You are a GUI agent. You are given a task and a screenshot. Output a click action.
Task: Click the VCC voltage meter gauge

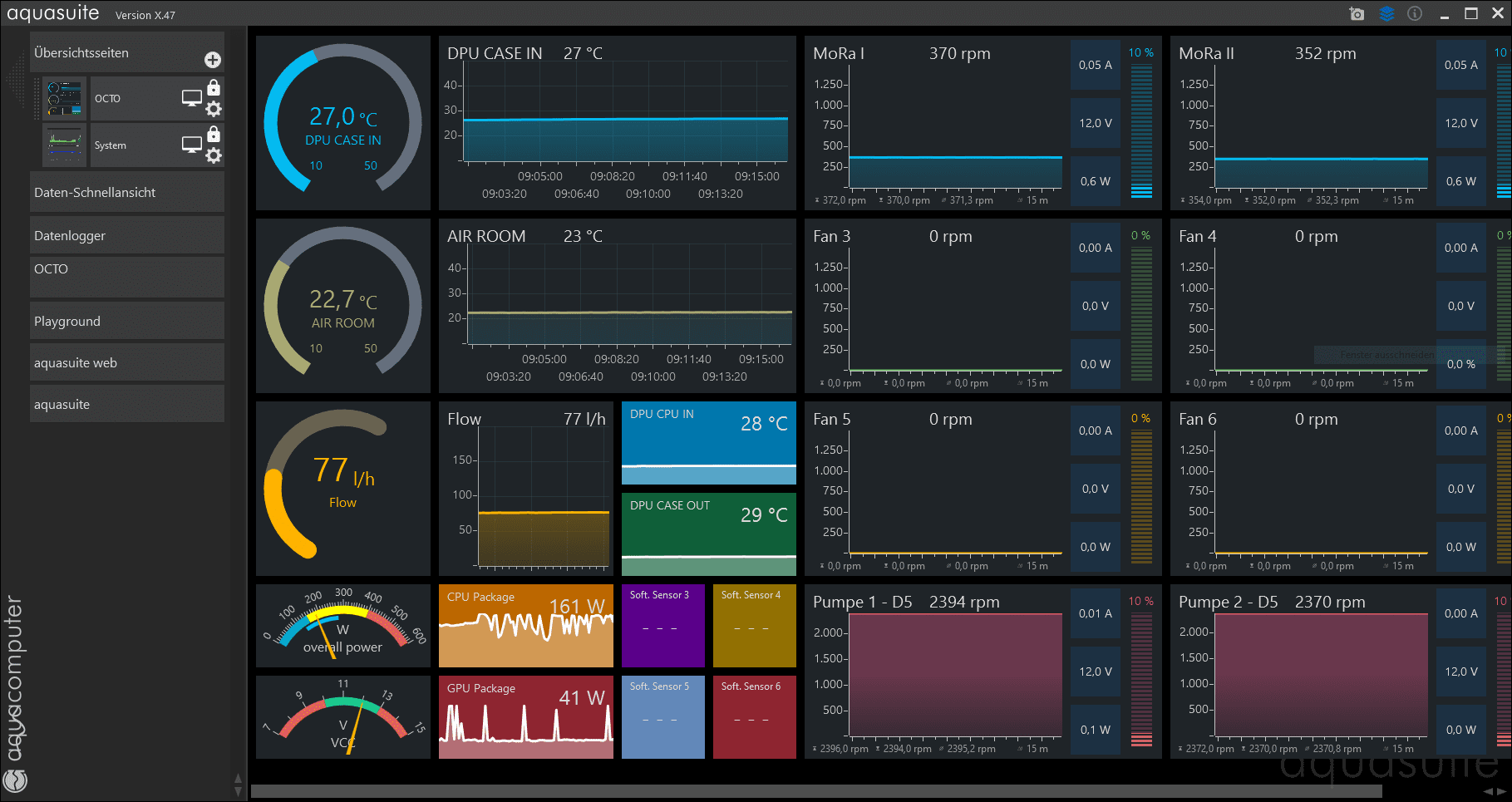[x=343, y=717]
